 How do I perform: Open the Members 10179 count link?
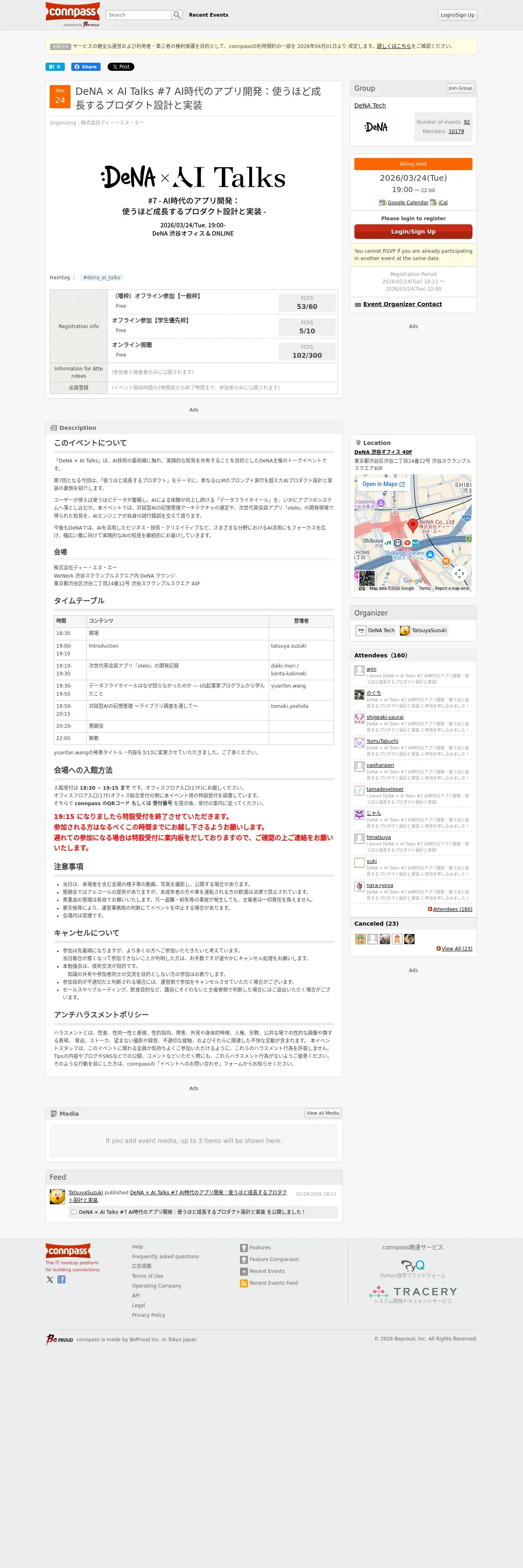456,131
